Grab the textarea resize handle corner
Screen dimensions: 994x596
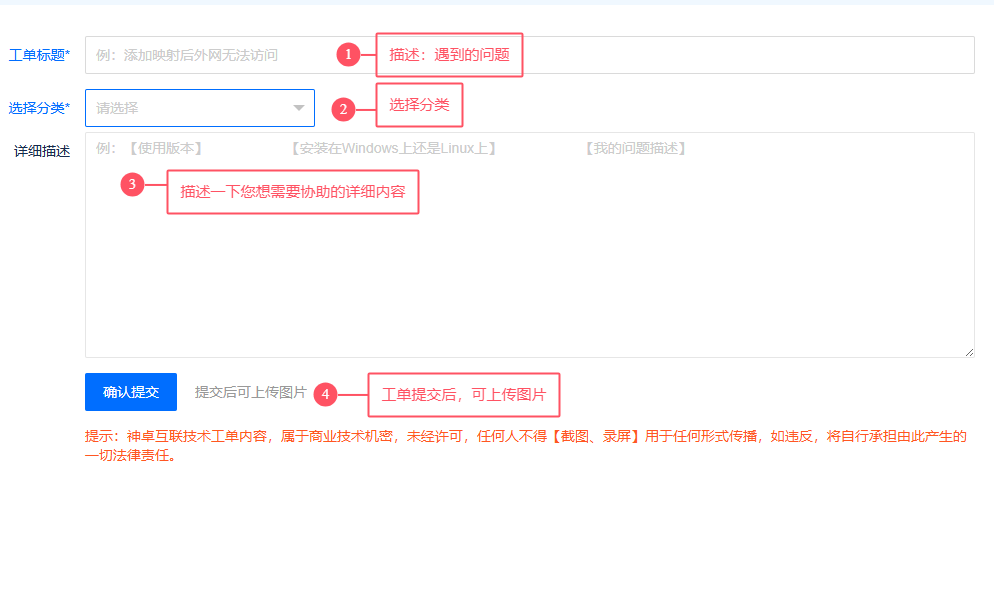click(969, 352)
